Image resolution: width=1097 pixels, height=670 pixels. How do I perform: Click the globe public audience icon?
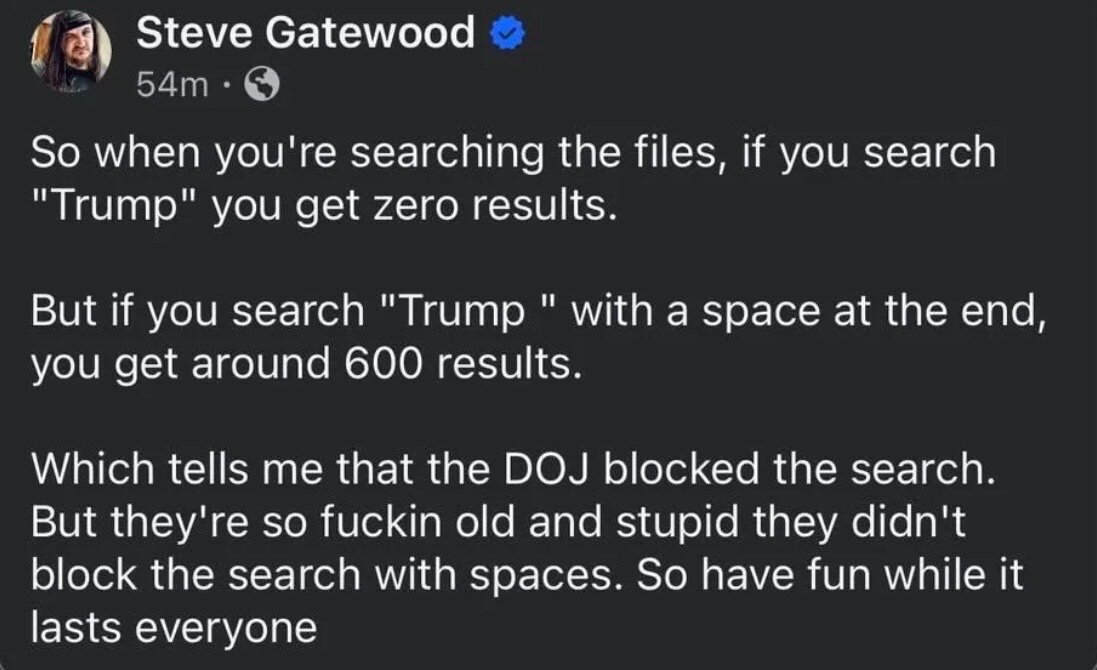[x=262, y=87]
